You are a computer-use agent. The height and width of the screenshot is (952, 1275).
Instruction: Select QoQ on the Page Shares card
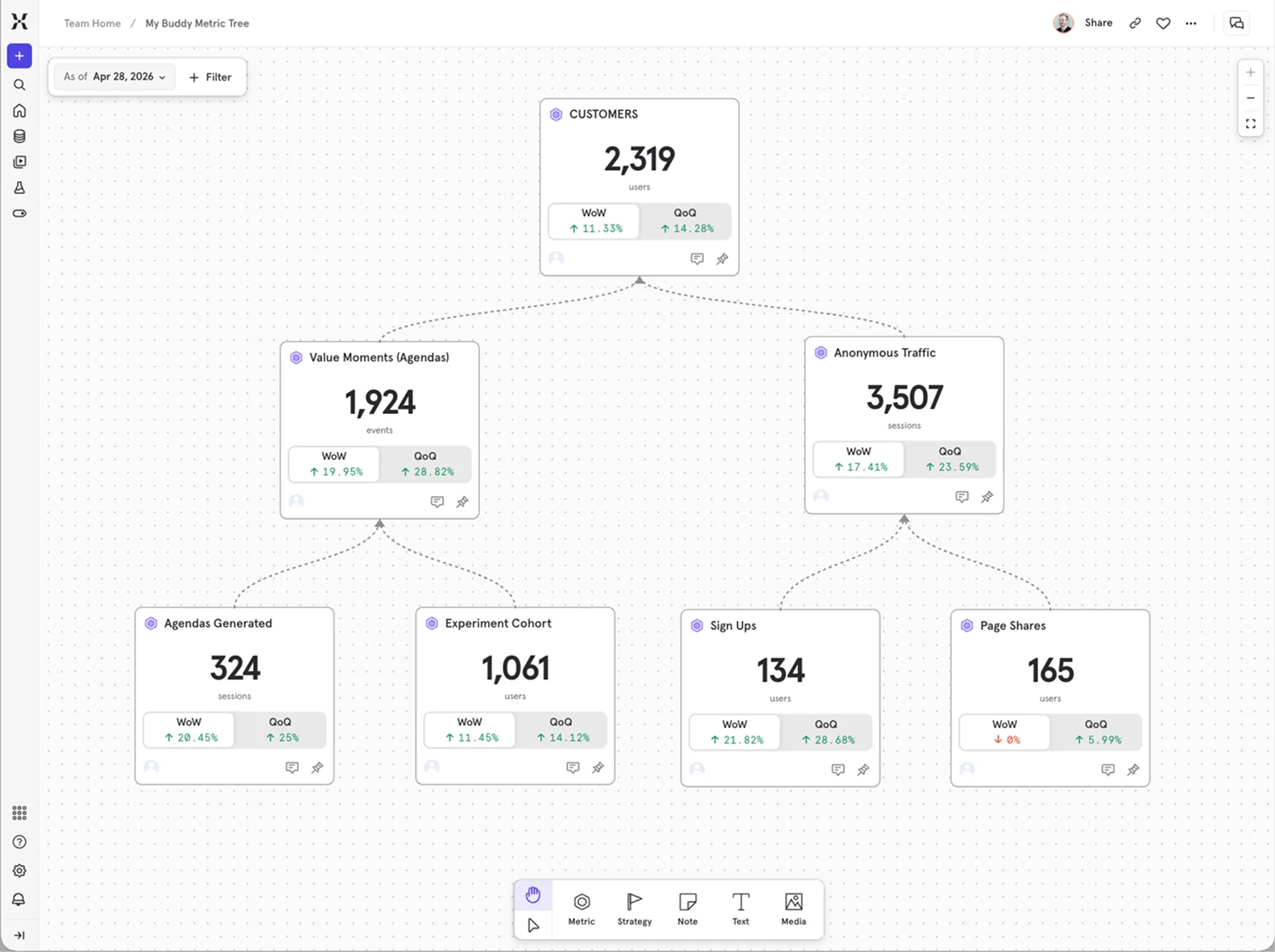click(1096, 732)
